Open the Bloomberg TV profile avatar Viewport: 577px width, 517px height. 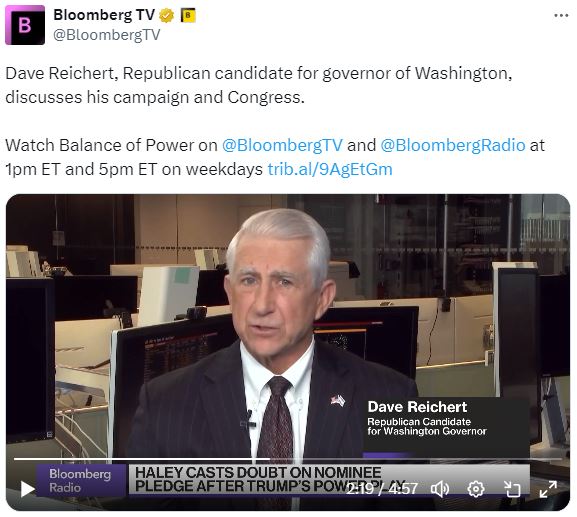tap(25, 25)
